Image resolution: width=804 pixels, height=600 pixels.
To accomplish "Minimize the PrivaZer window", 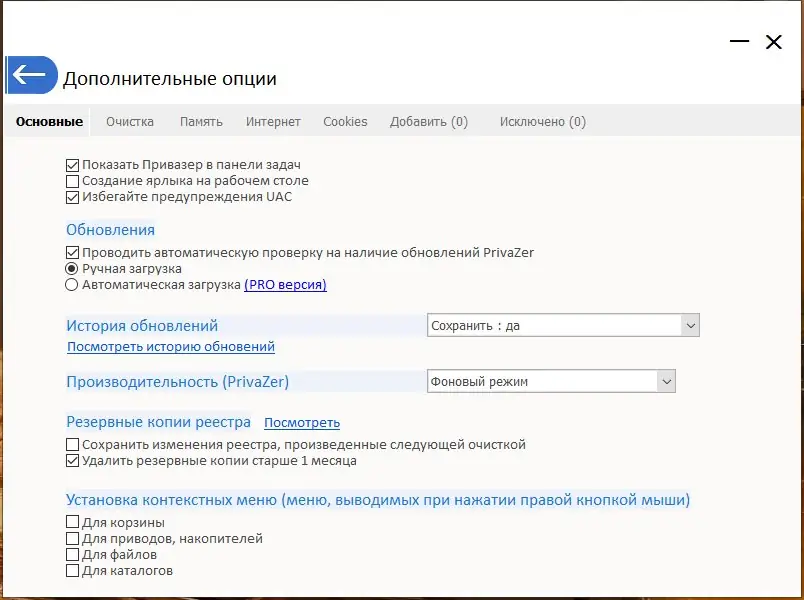I will tap(740, 42).
